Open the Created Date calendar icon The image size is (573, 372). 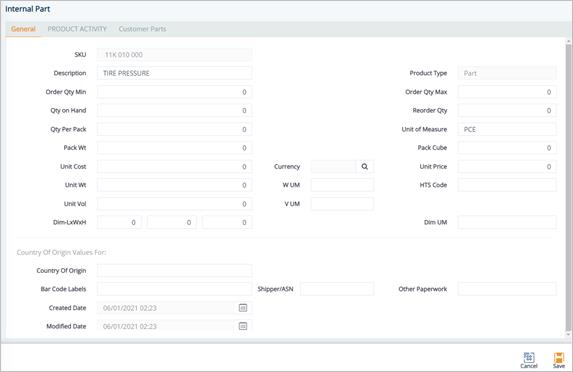point(243,308)
